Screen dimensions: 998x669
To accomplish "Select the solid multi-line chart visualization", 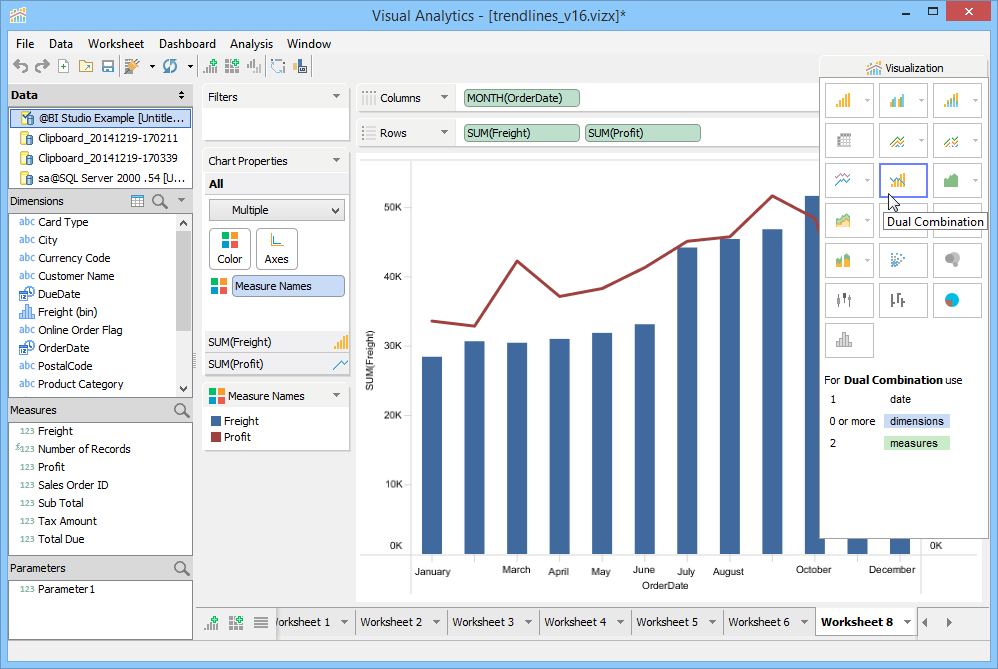I will [897, 141].
